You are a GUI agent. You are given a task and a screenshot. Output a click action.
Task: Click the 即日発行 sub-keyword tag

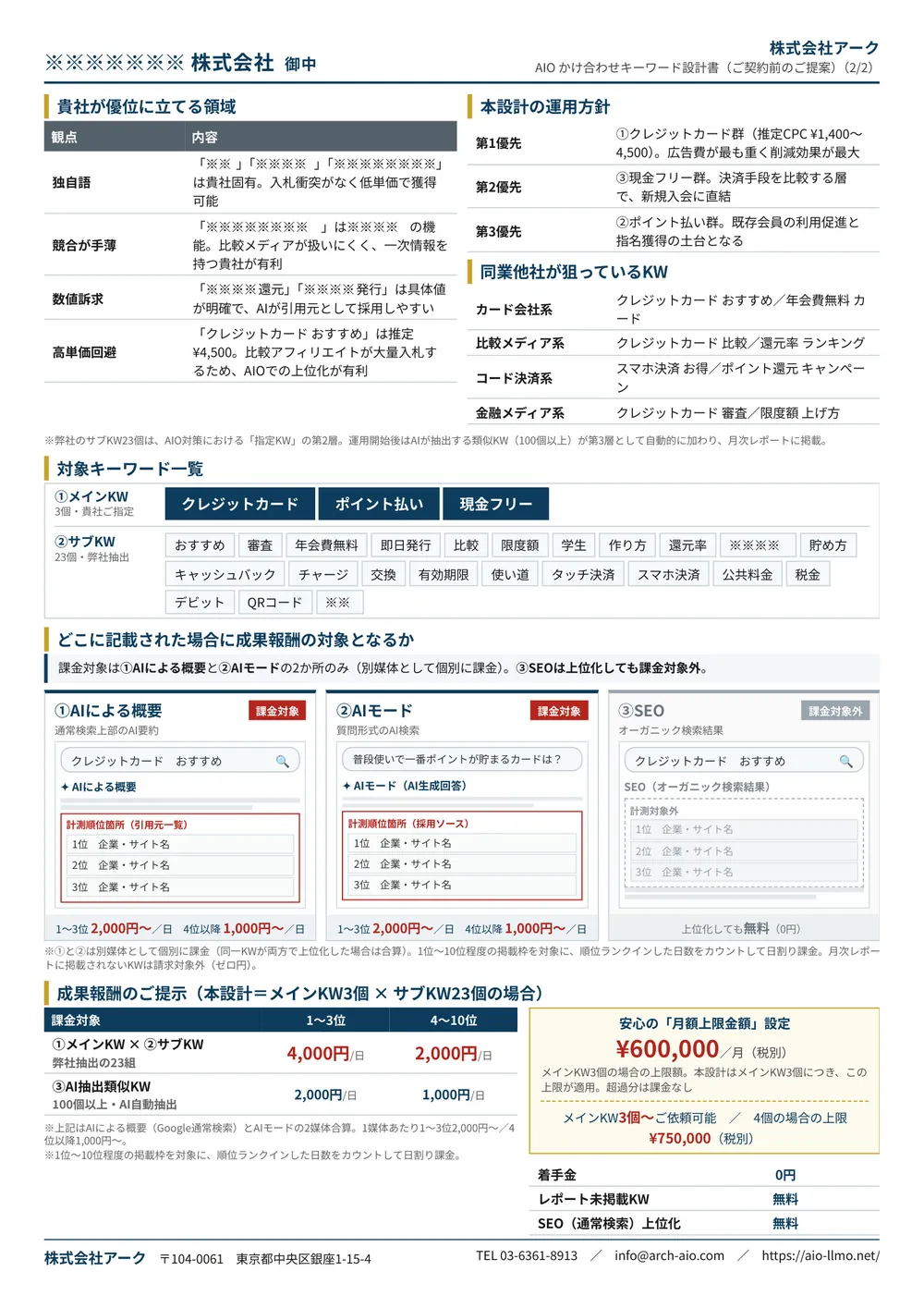(406, 545)
